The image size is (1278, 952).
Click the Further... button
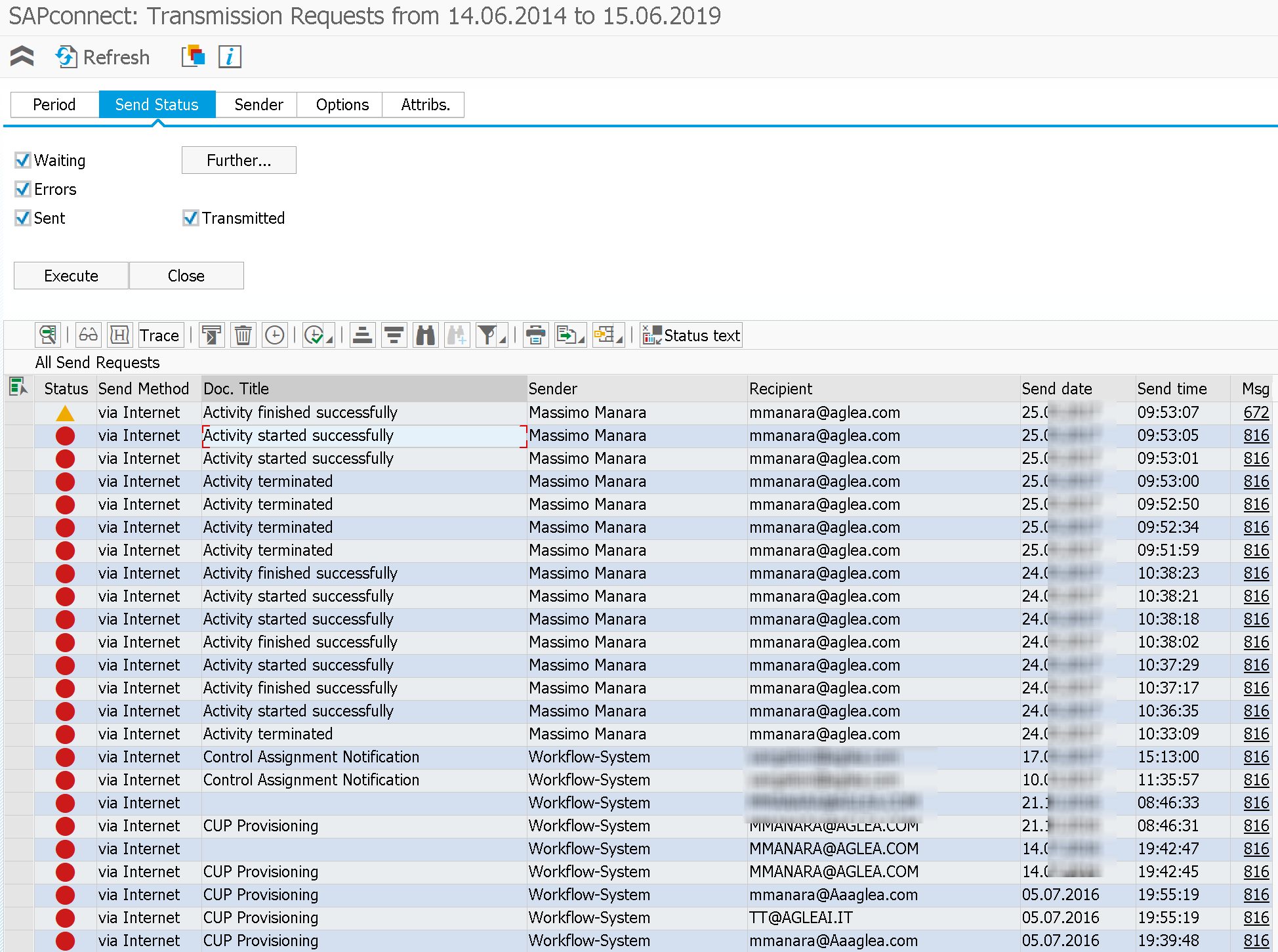click(239, 160)
